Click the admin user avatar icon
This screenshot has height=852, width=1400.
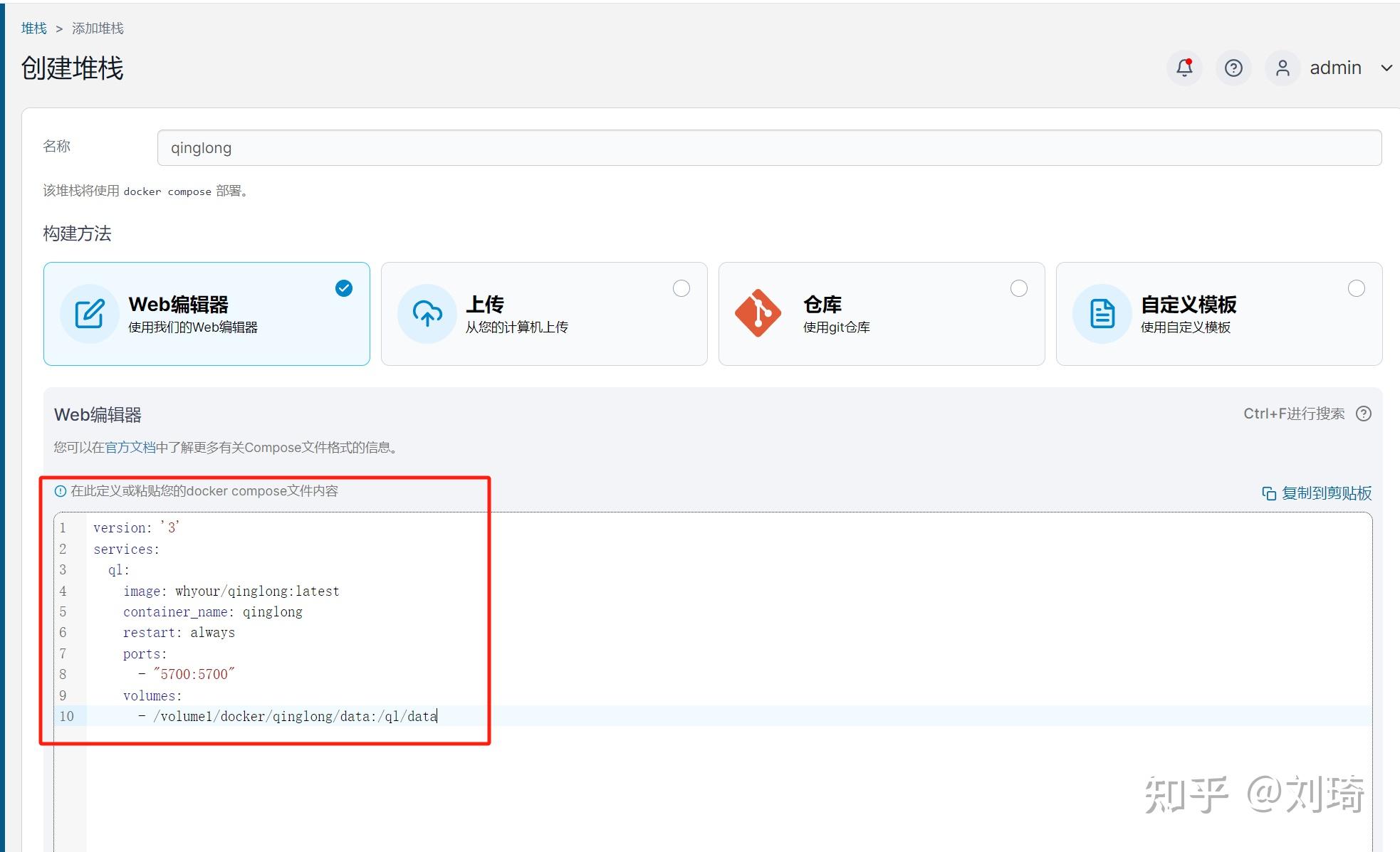(1283, 68)
